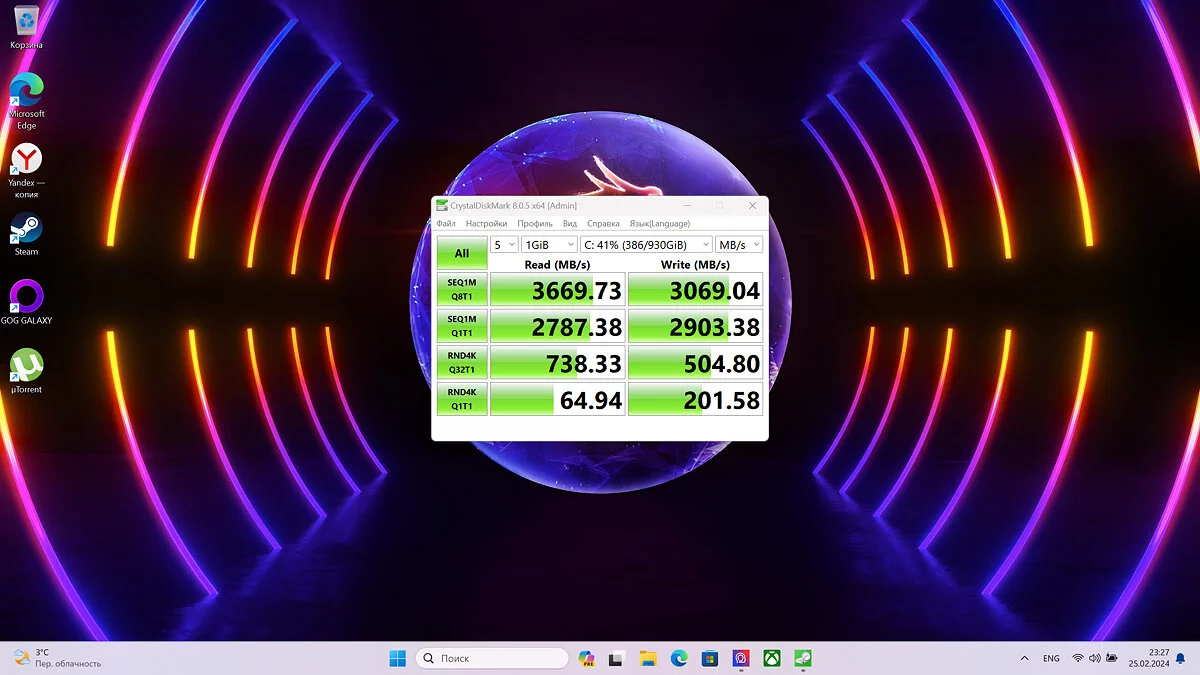Open the Файл menu

(x=446, y=224)
